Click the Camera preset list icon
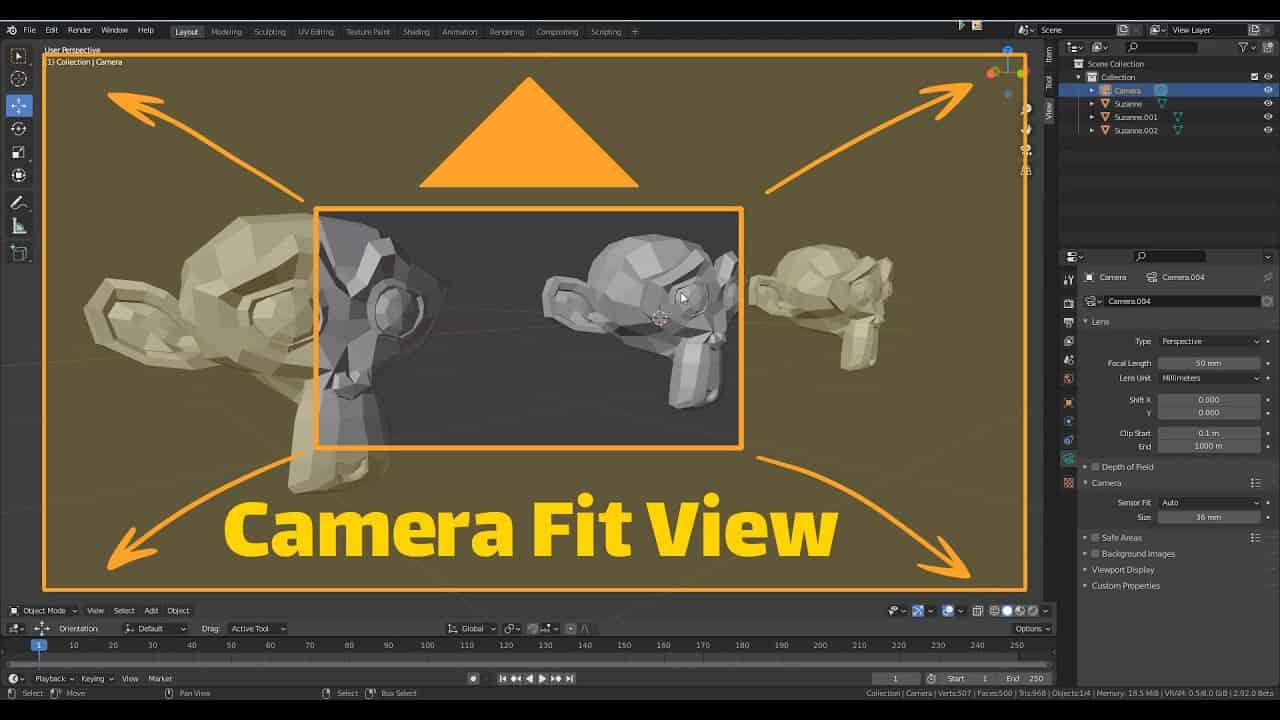The height and width of the screenshot is (720, 1280). [x=1255, y=483]
